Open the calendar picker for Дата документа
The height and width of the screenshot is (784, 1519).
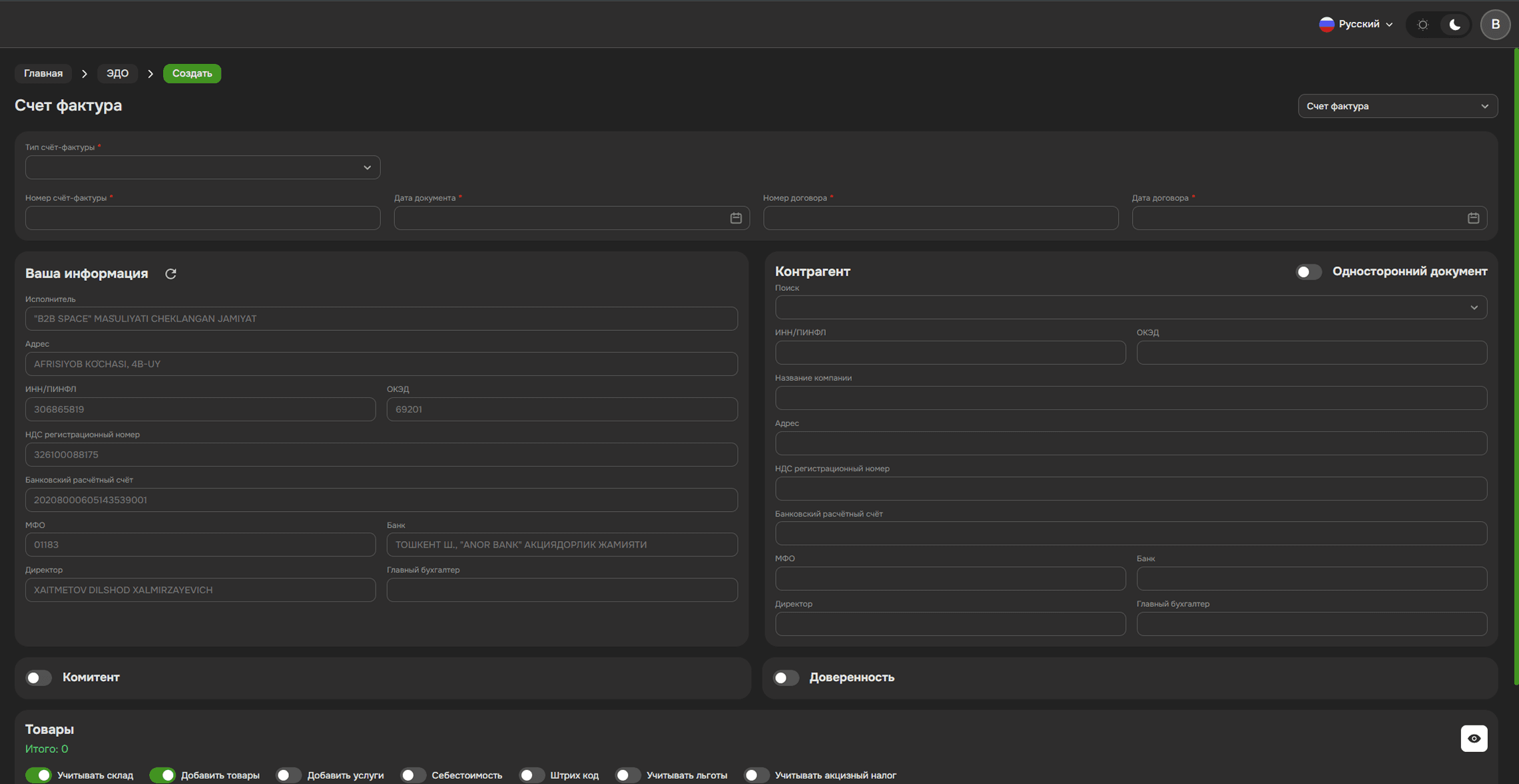pyautogui.click(x=735, y=218)
